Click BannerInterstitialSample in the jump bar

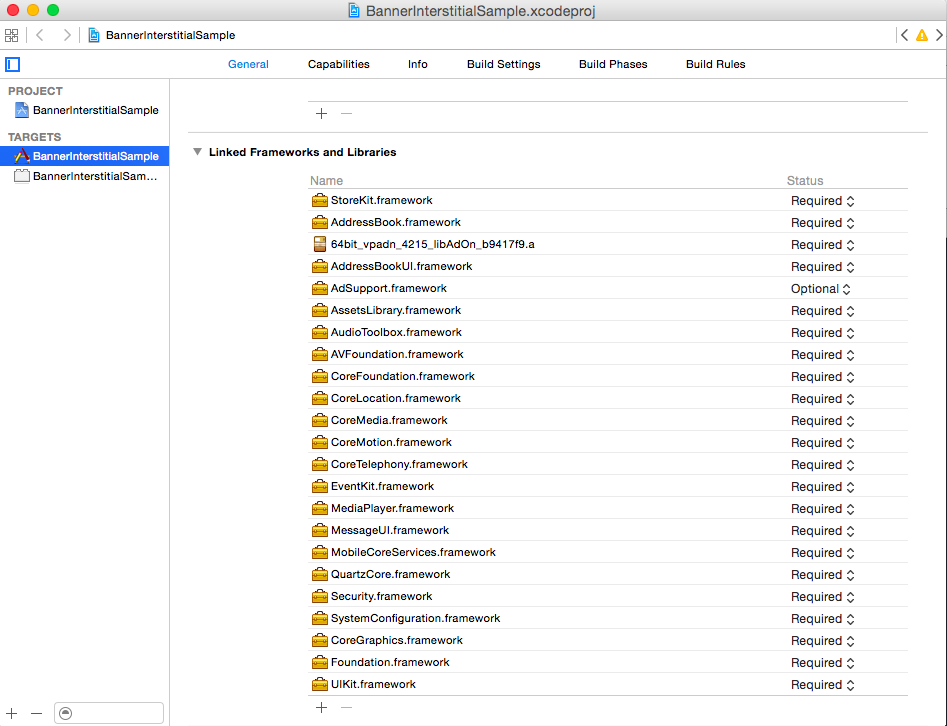pyautogui.click(x=170, y=35)
